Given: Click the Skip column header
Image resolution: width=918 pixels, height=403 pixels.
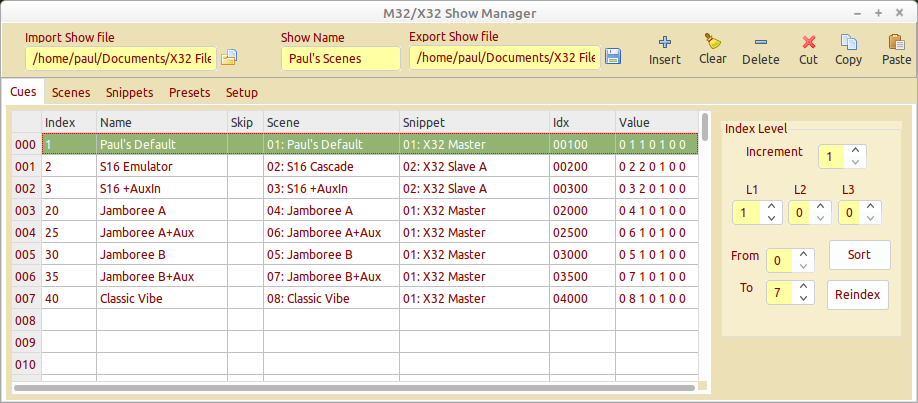Looking at the screenshot, I should (x=245, y=122).
